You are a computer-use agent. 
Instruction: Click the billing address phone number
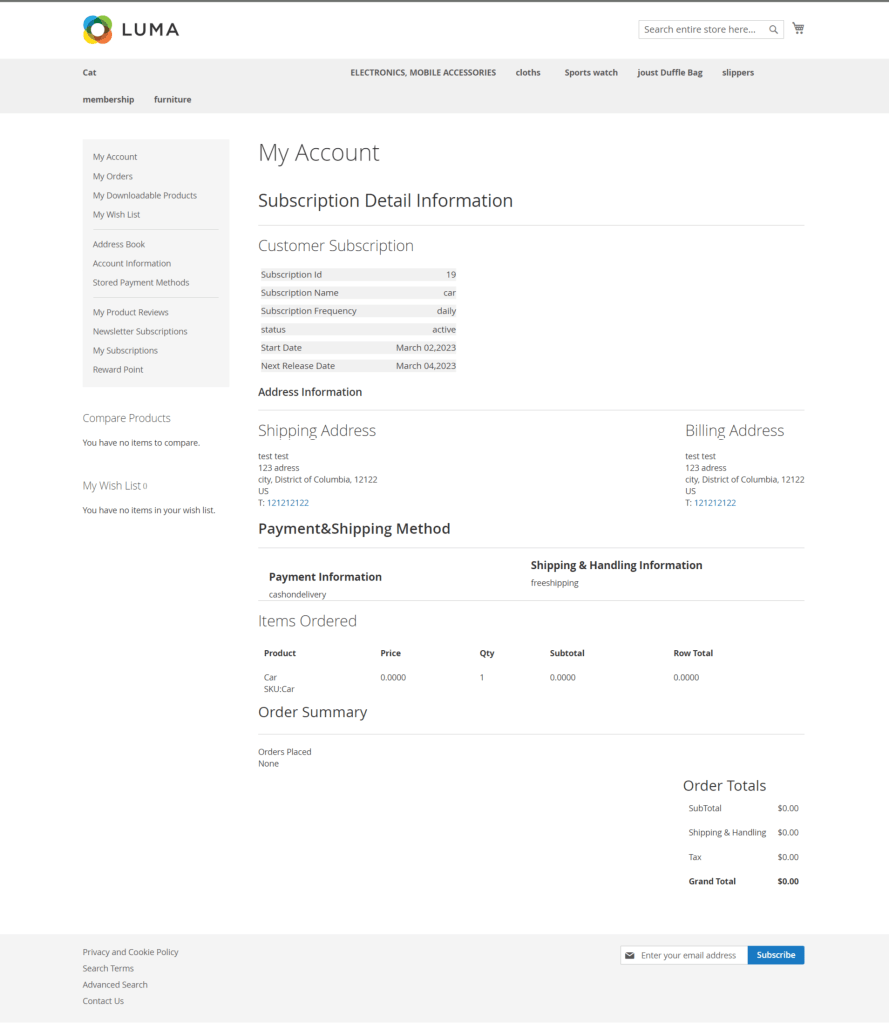click(714, 503)
